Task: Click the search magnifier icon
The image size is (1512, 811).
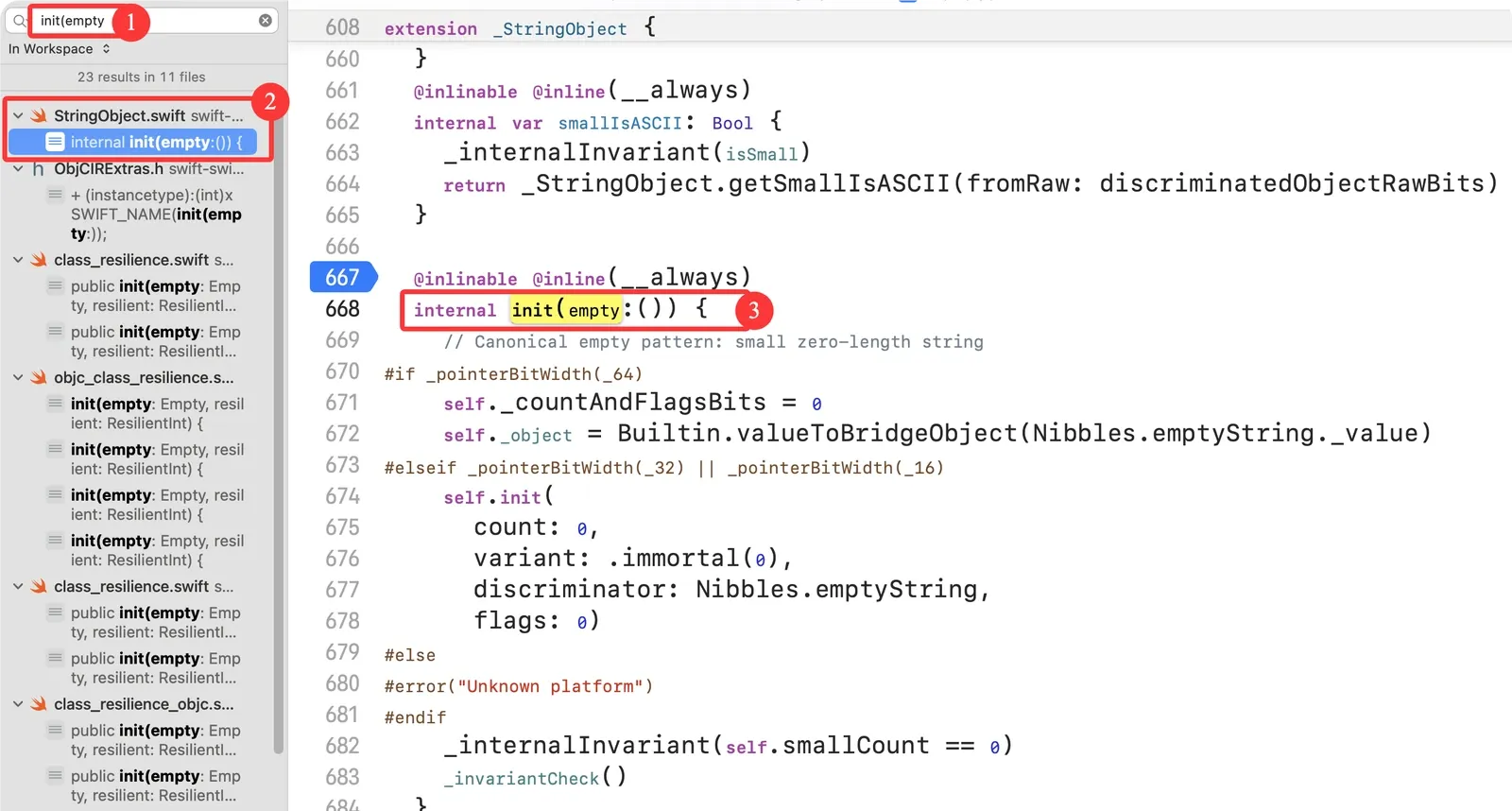Action: pyautogui.click(x=19, y=20)
